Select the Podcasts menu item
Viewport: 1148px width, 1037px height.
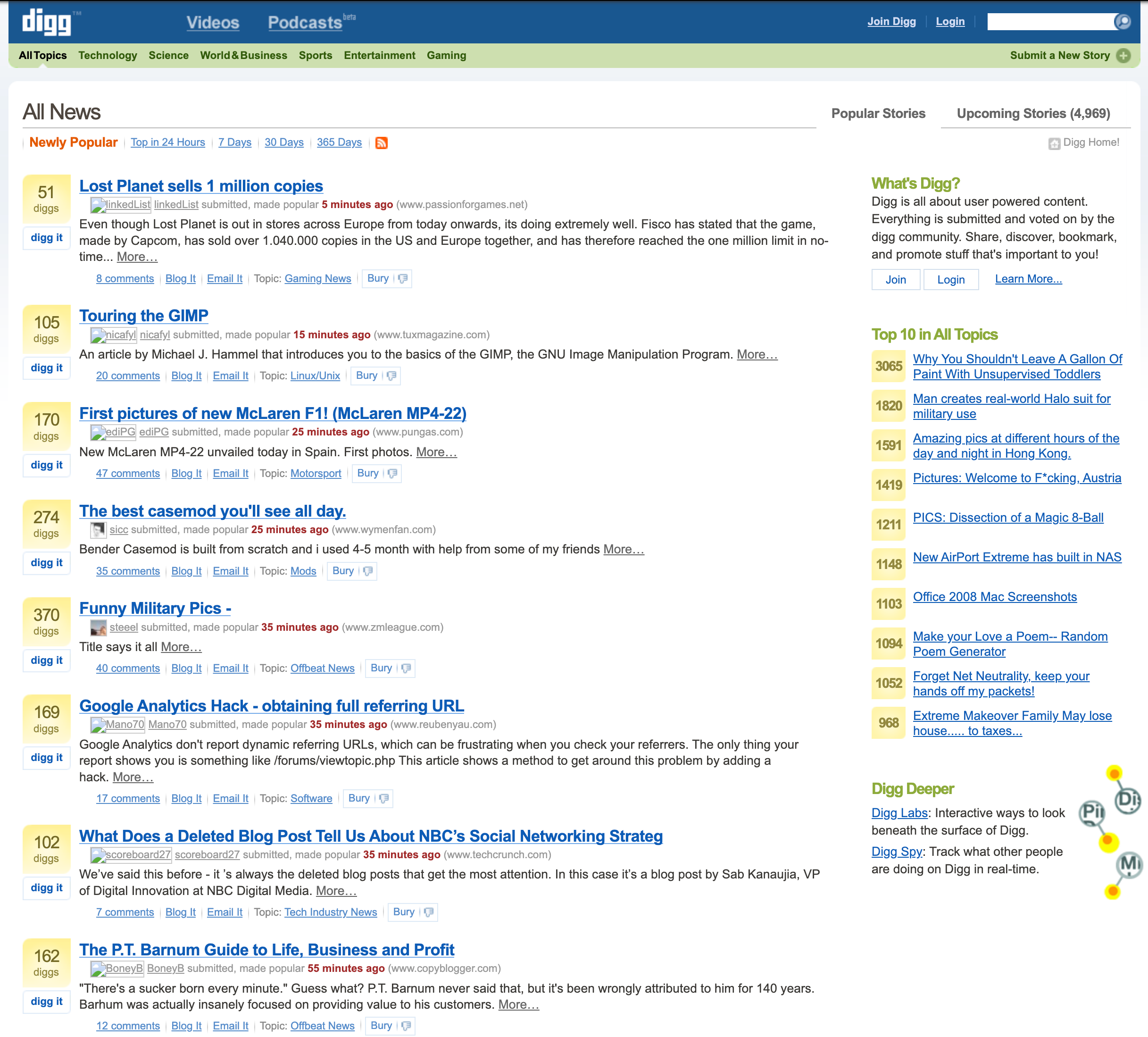tap(304, 22)
